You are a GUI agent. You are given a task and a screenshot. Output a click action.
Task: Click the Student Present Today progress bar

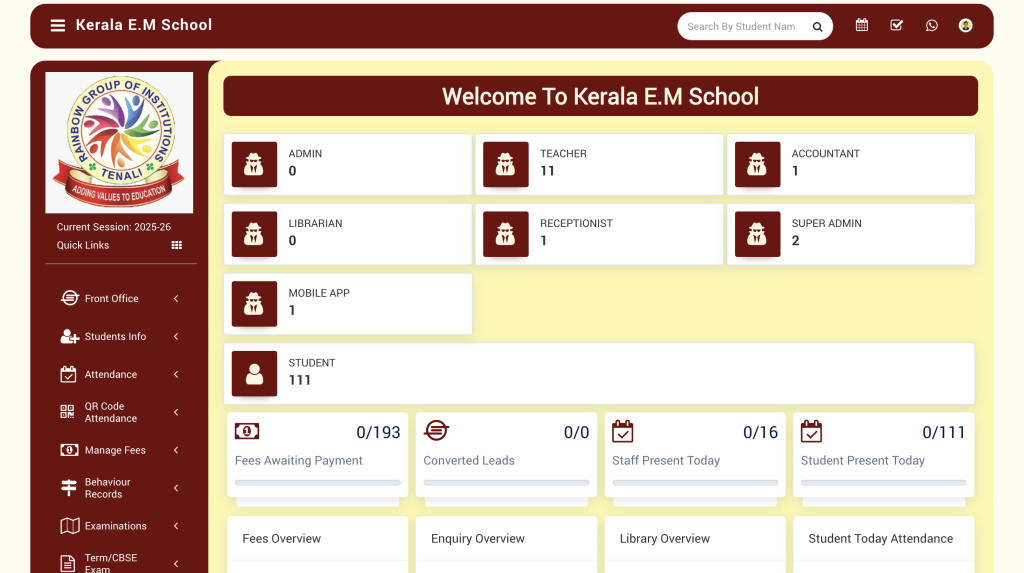pyautogui.click(x=884, y=483)
